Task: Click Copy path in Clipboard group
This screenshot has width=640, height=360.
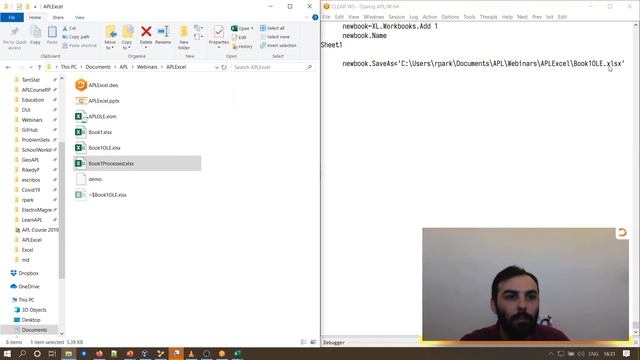Action: (76, 37)
